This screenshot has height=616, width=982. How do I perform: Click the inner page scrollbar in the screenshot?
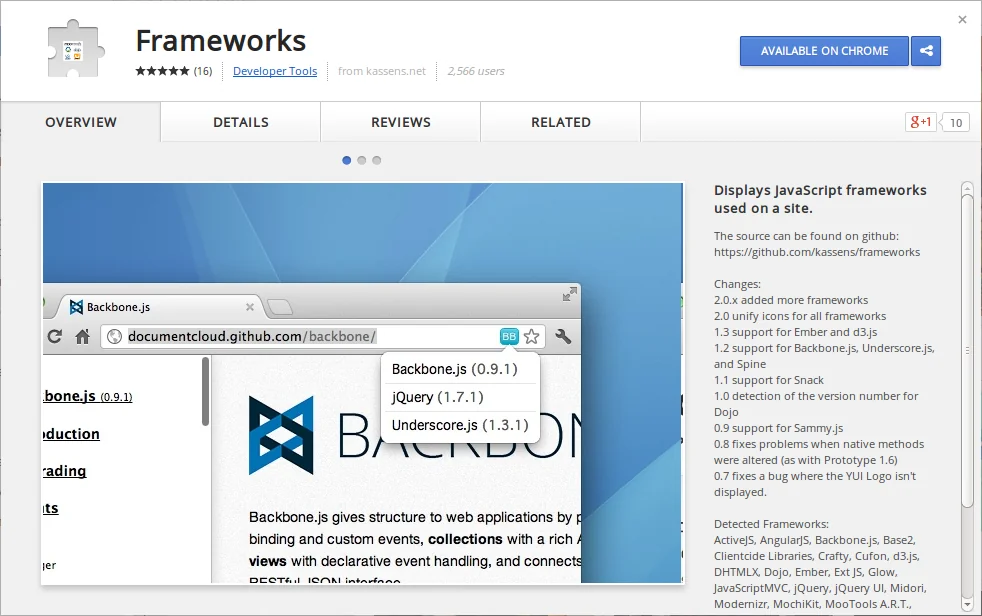point(205,392)
